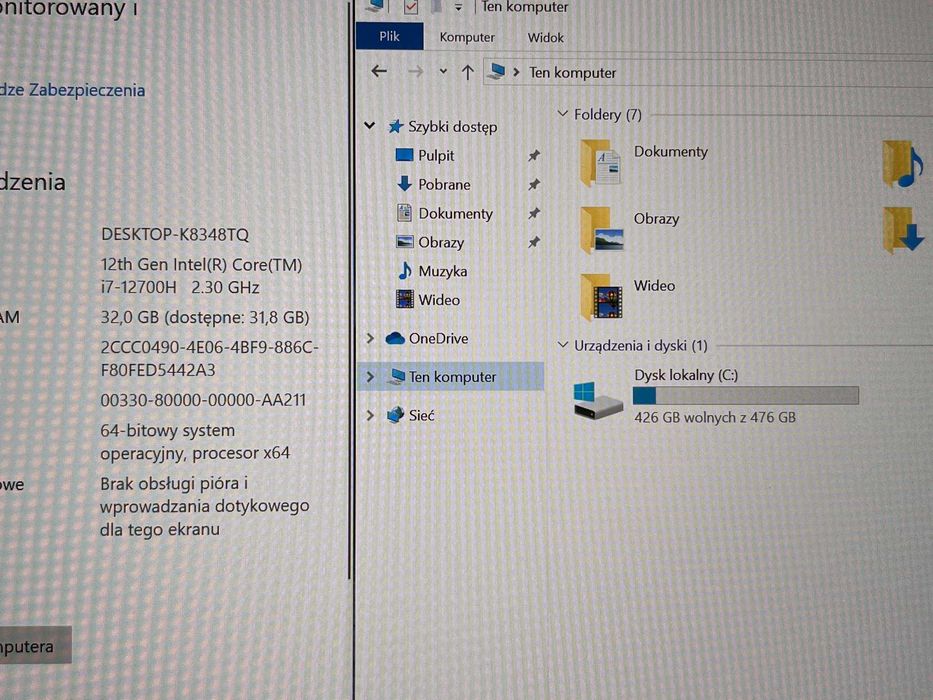The image size is (933, 700).
Task: Click the Pobrane download arrow icon
Action: pyautogui.click(x=404, y=183)
